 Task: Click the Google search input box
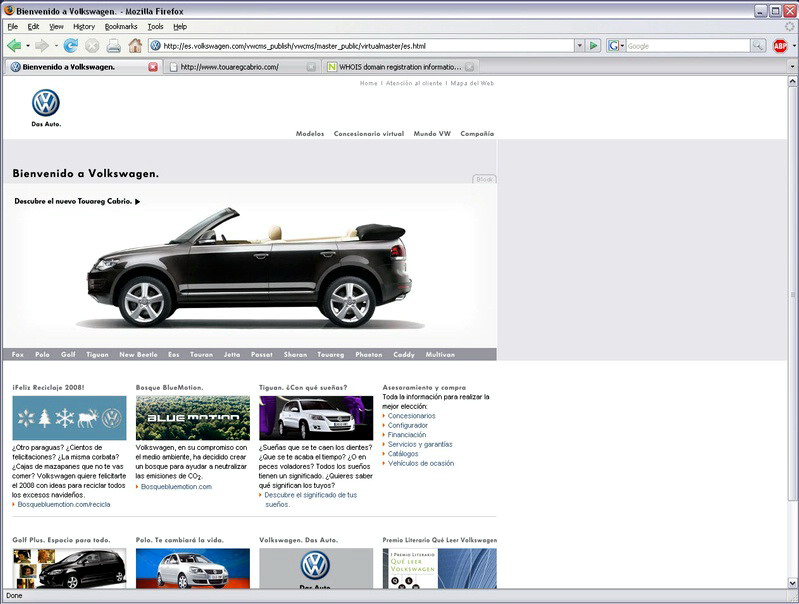[688, 46]
